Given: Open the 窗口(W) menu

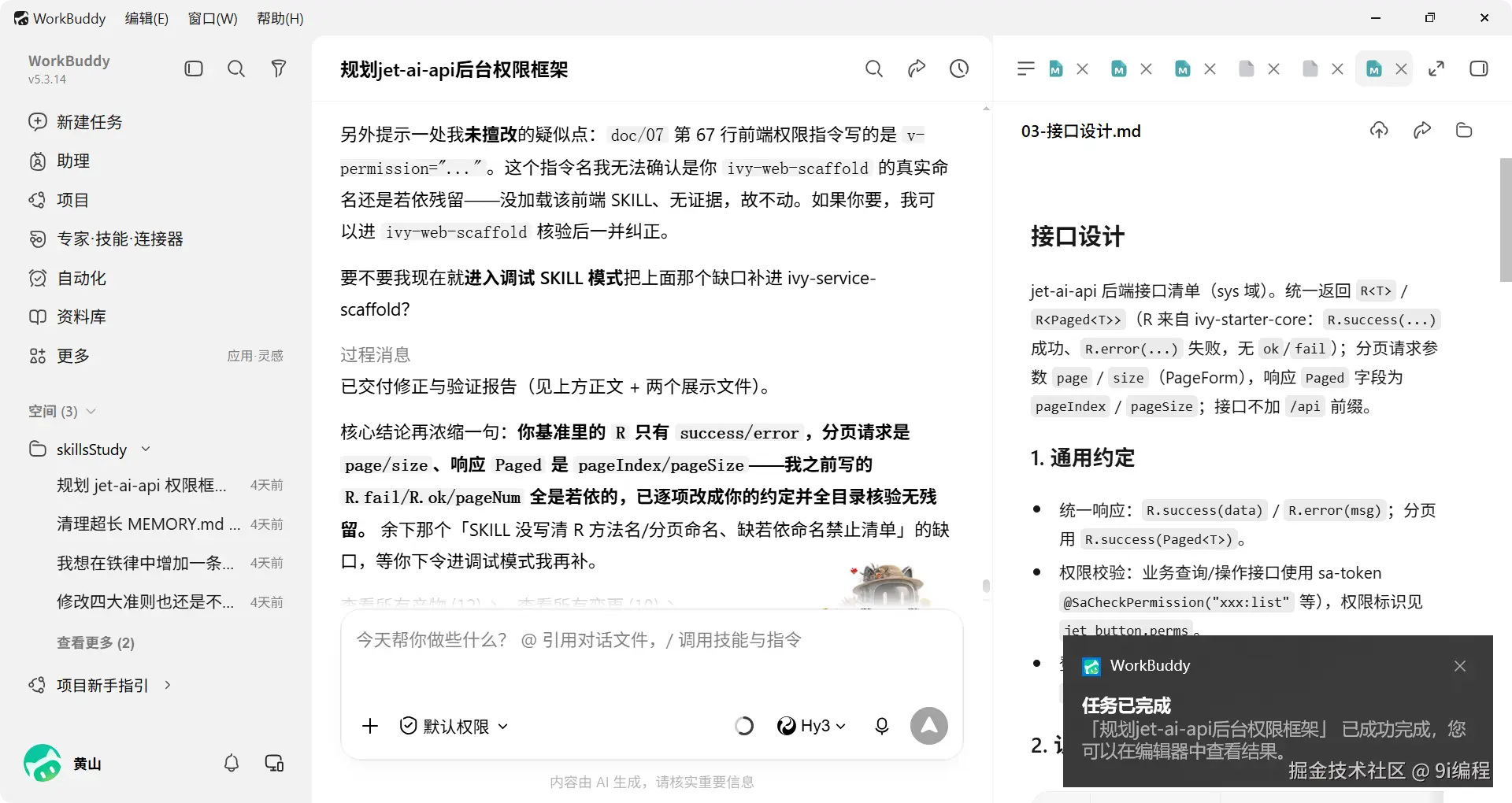Looking at the screenshot, I should (213, 18).
